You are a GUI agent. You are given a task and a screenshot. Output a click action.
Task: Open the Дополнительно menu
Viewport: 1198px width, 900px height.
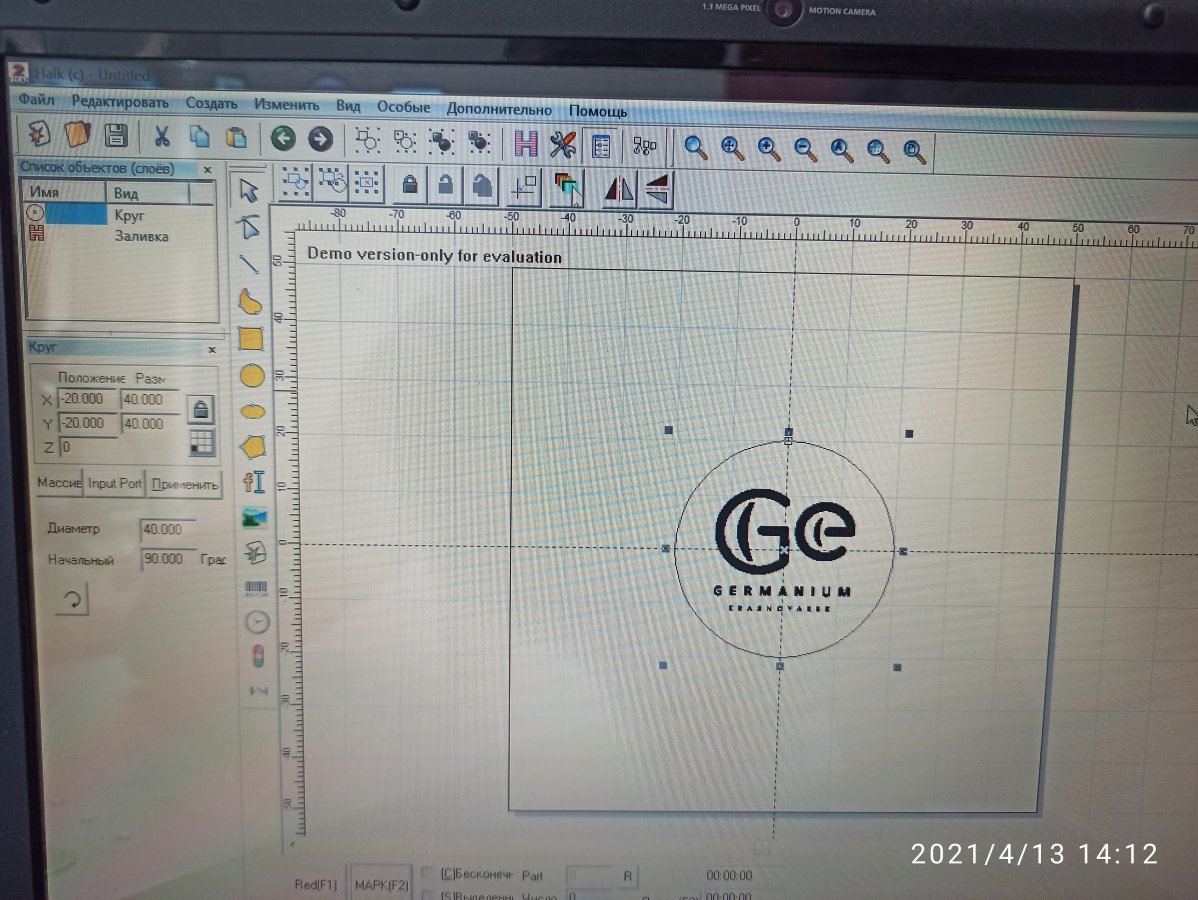point(499,109)
